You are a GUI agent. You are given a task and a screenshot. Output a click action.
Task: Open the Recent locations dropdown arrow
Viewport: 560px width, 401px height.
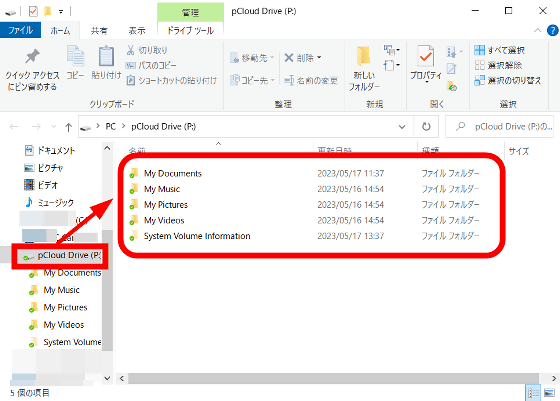(x=54, y=127)
